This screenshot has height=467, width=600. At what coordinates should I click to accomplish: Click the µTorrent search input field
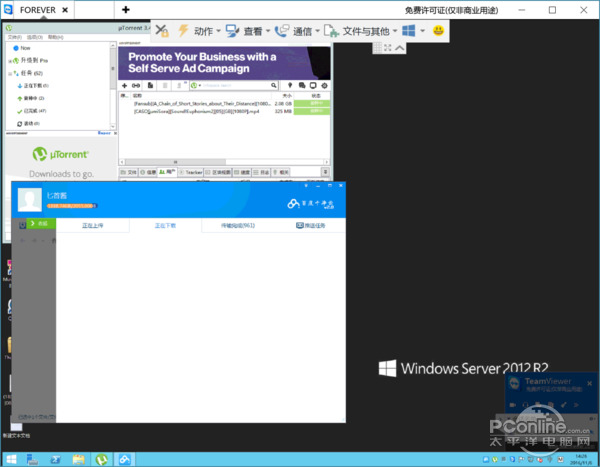235,85
